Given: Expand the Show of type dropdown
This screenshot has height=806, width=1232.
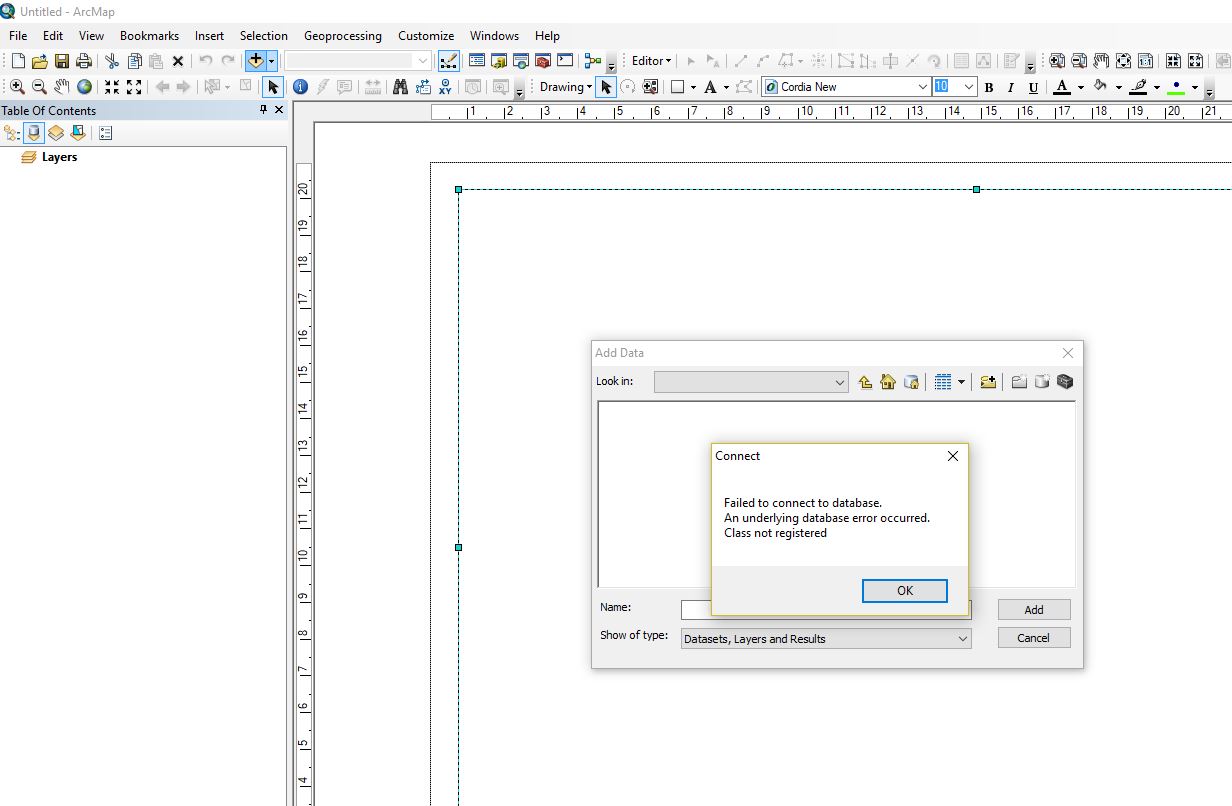Looking at the screenshot, I should point(962,639).
